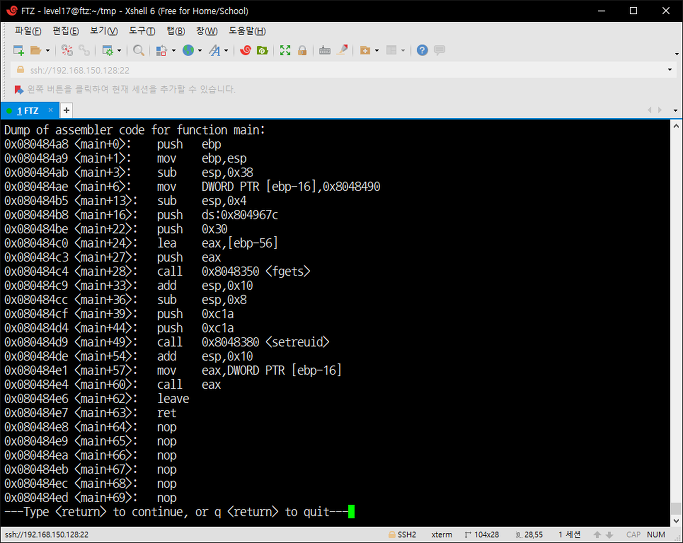Image resolution: width=683 pixels, height=543 pixels.
Task: Click the Disconnect session icon
Action: point(67,51)
